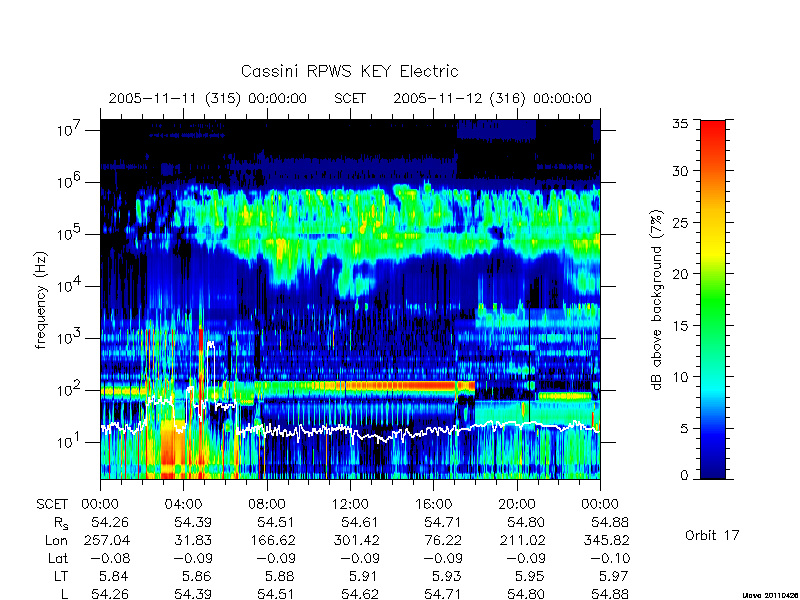The width and height of the screenshot is (800, 600).
Task: Click the LT value 5.88
Action: [x=280, y=576]
